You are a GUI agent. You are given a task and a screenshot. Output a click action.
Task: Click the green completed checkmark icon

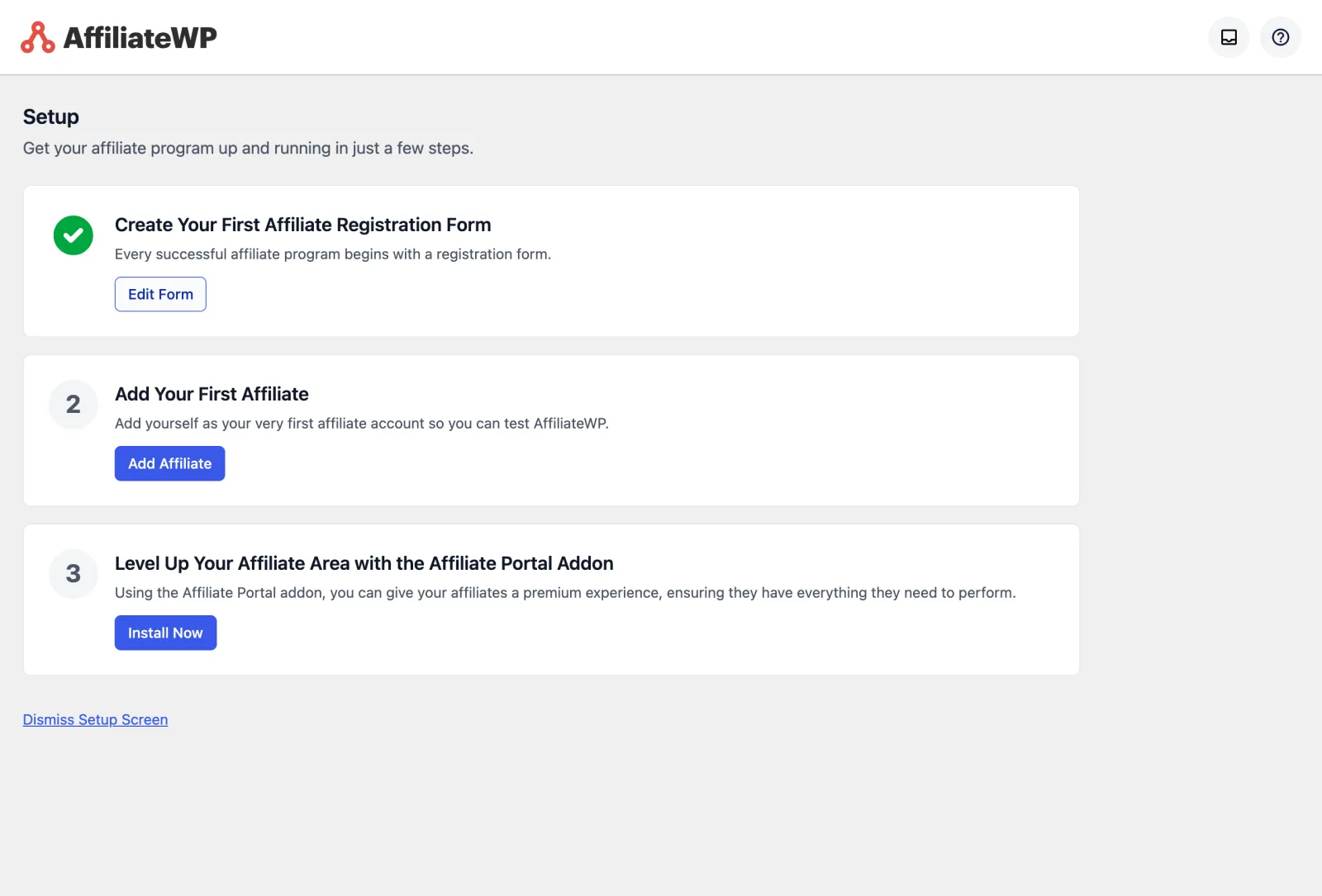tap(74, 235)
